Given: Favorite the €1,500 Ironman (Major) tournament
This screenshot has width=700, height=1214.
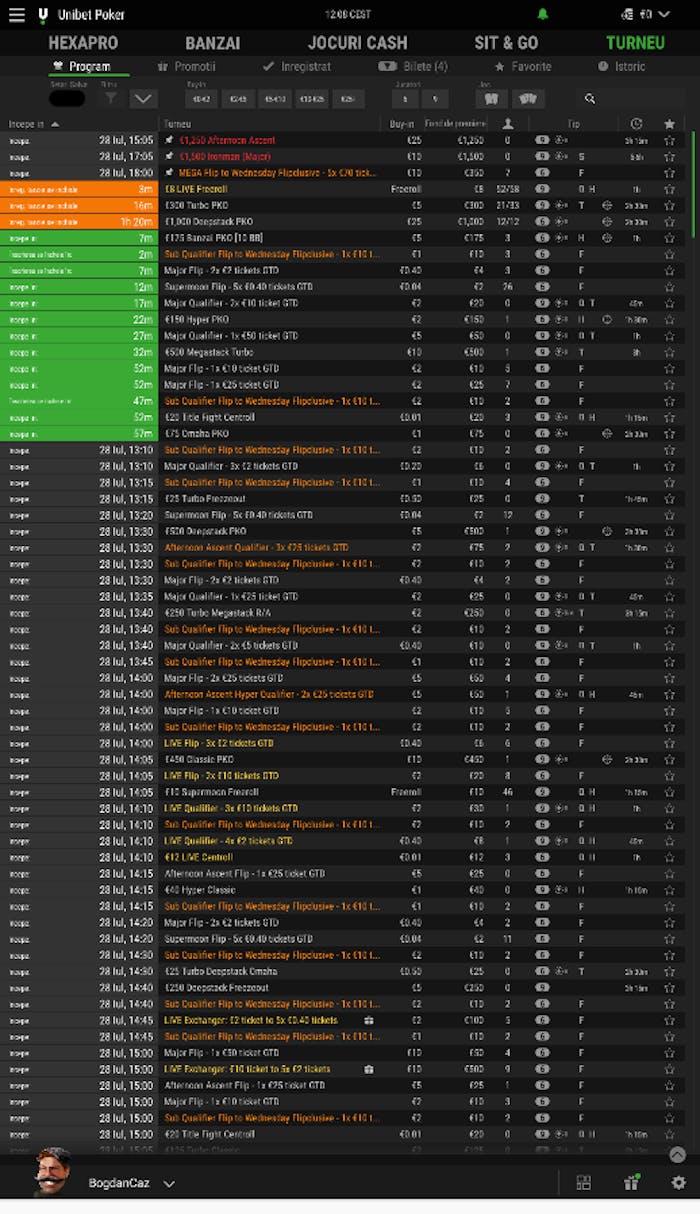Looking at the screenshot, I should 669,157.
